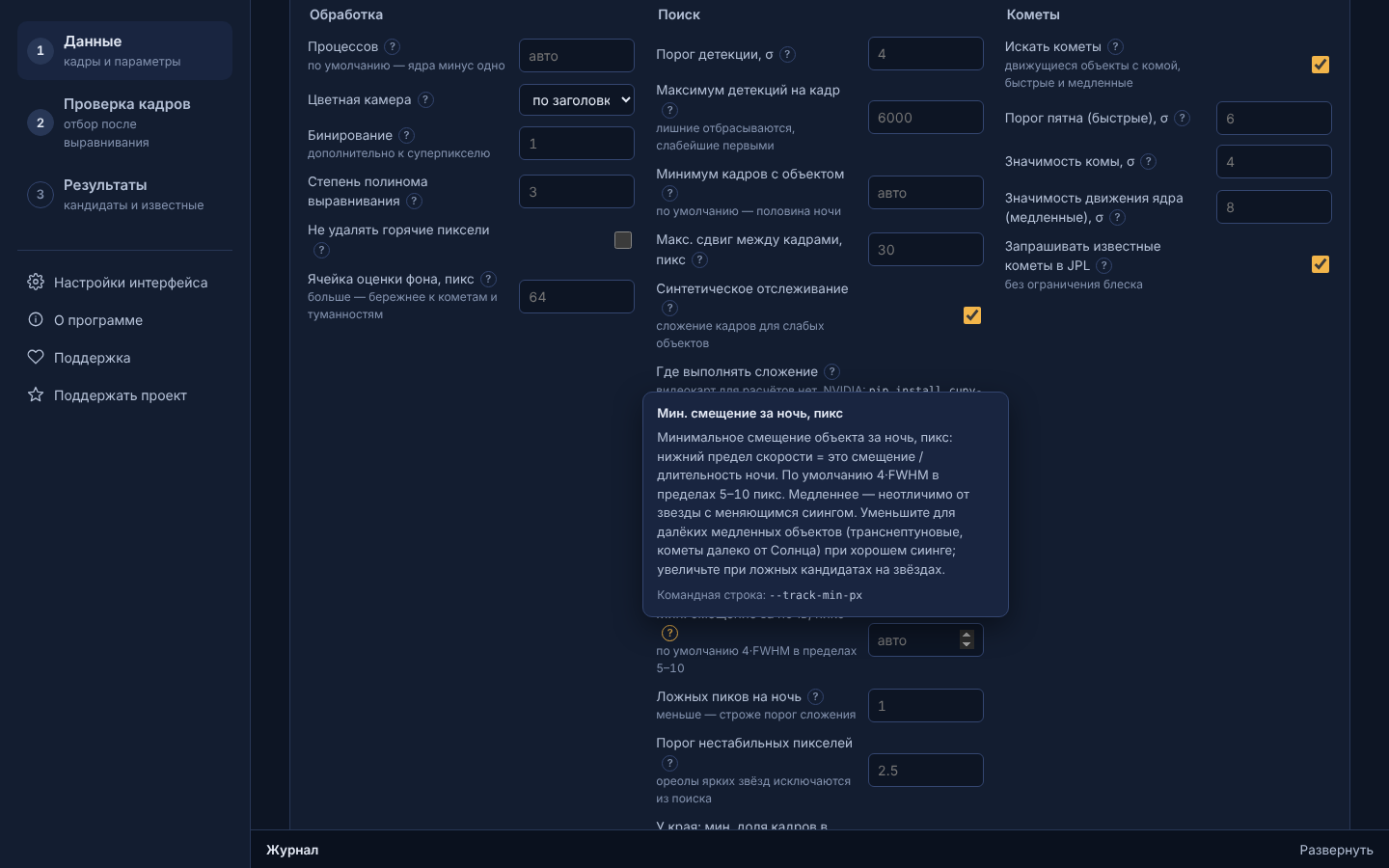Open the Цветная камера dropdown
This screenshot has height=868, width=1389.
[x=577, y=99]
